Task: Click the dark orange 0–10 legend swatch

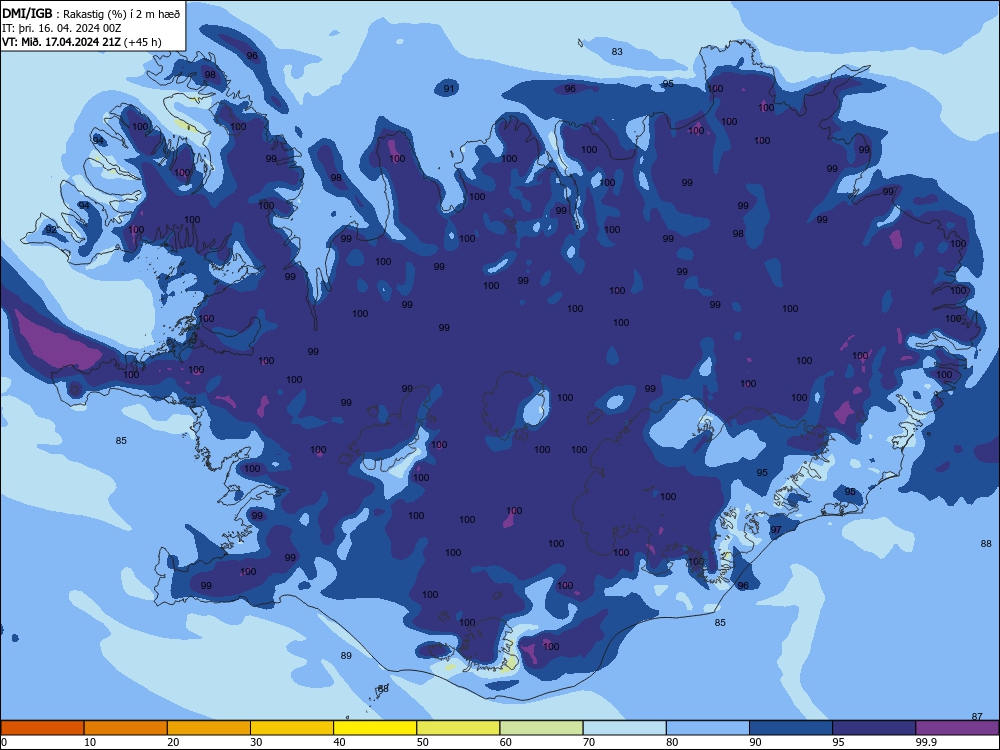Action: point(42,728)
